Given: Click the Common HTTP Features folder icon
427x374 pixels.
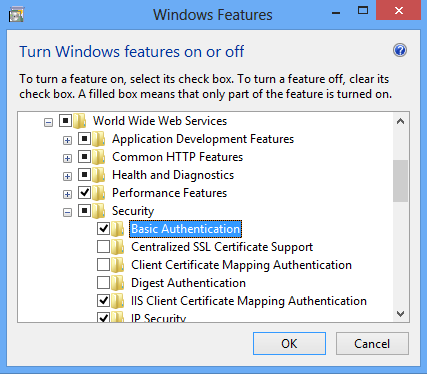Looking at the screenshot, I should tap(99, 157).
